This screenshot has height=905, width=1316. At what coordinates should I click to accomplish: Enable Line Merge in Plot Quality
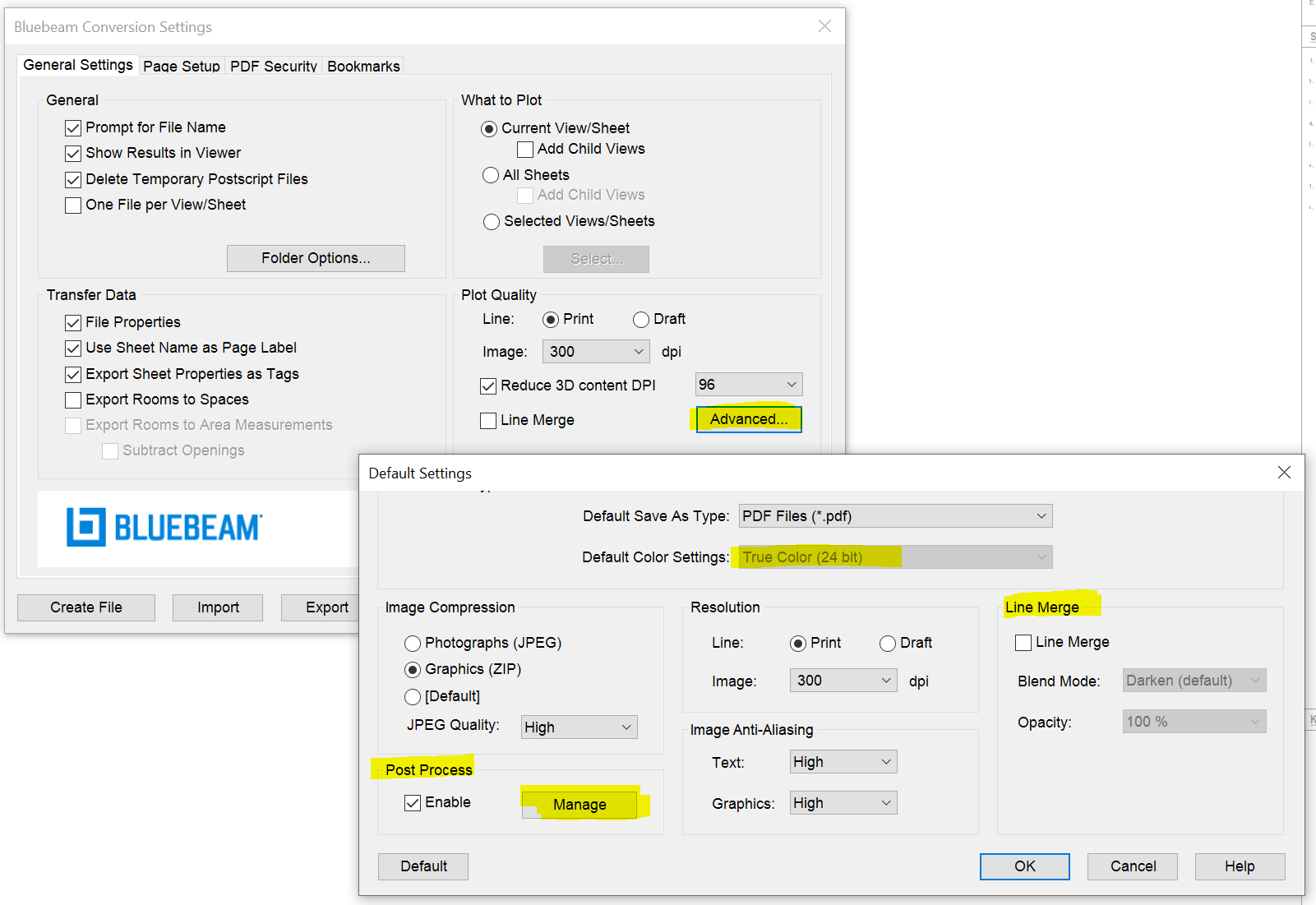(488, 420)
